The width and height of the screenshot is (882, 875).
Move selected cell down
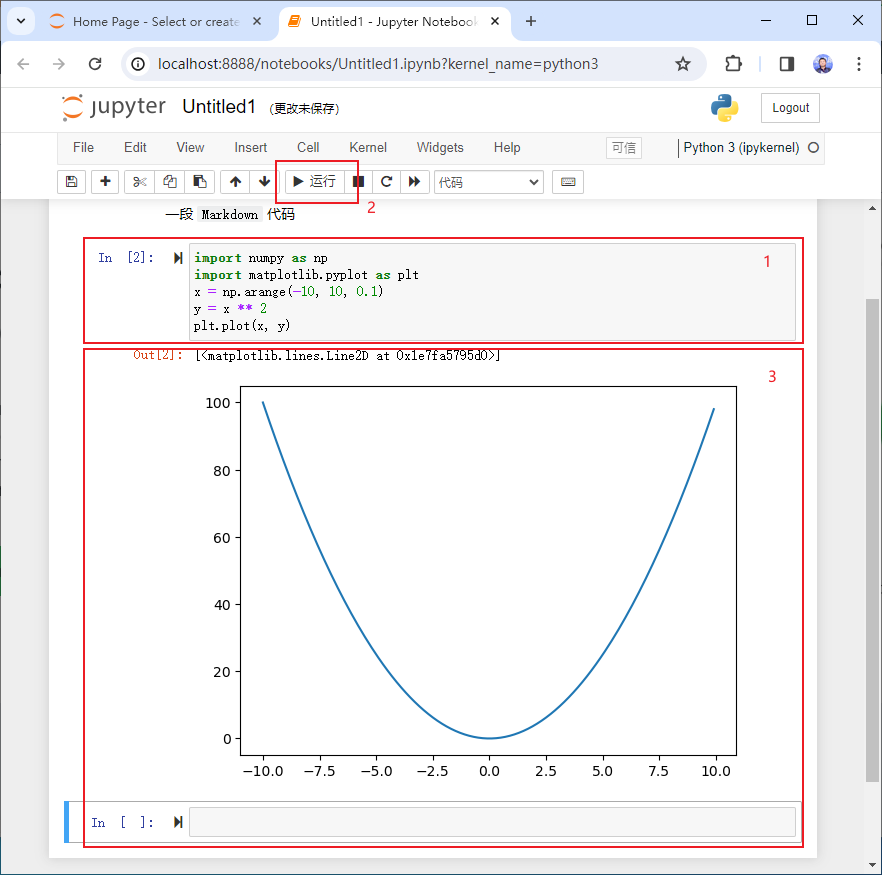point(264,182)
